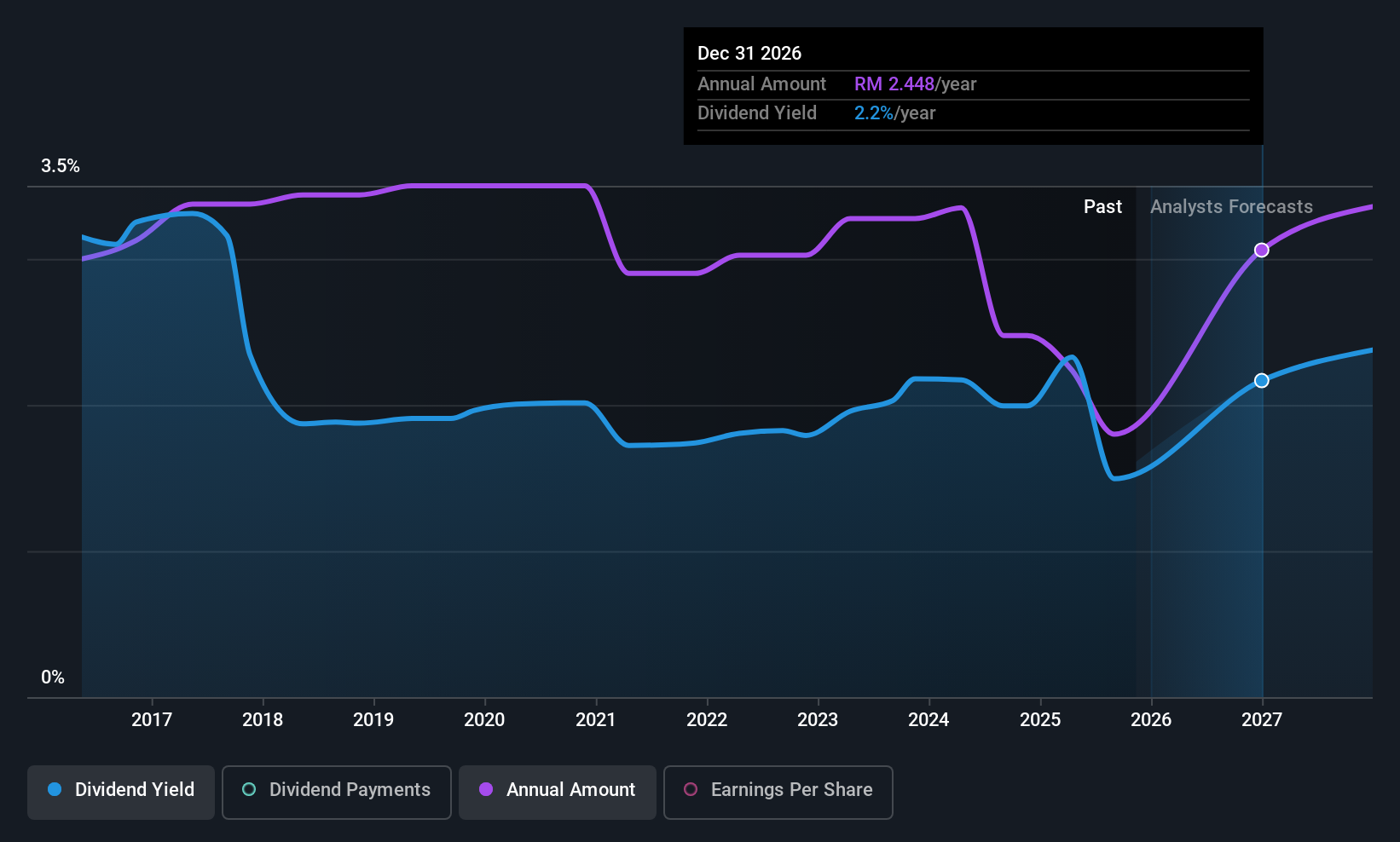Click the 2021 year label on axis
Screen dimensions: 1400x842
596,719
